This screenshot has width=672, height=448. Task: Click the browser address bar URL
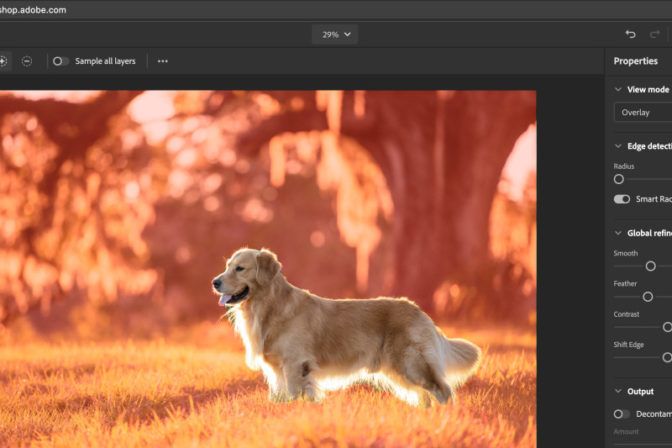point(33,9)
